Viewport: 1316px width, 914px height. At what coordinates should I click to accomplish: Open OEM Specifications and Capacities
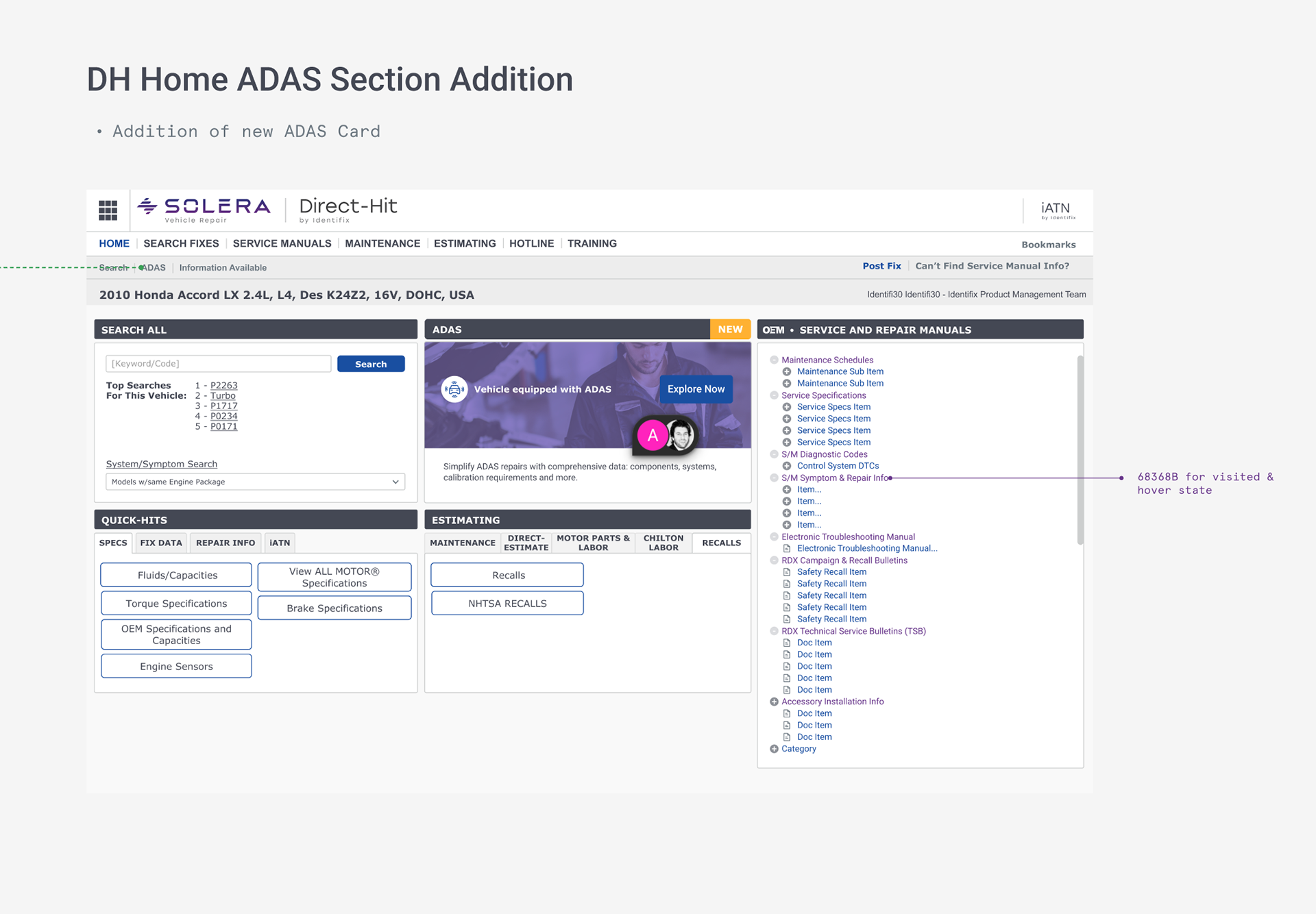tap(177, 635)
